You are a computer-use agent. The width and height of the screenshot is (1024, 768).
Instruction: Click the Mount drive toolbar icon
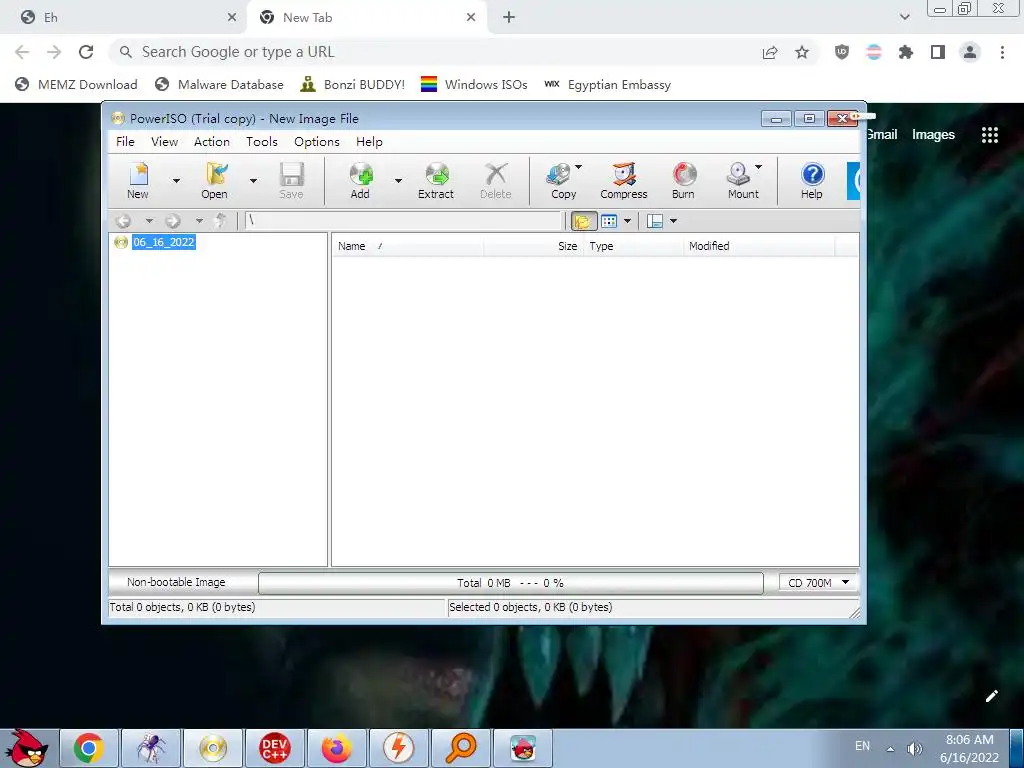[x=743, y=180]
